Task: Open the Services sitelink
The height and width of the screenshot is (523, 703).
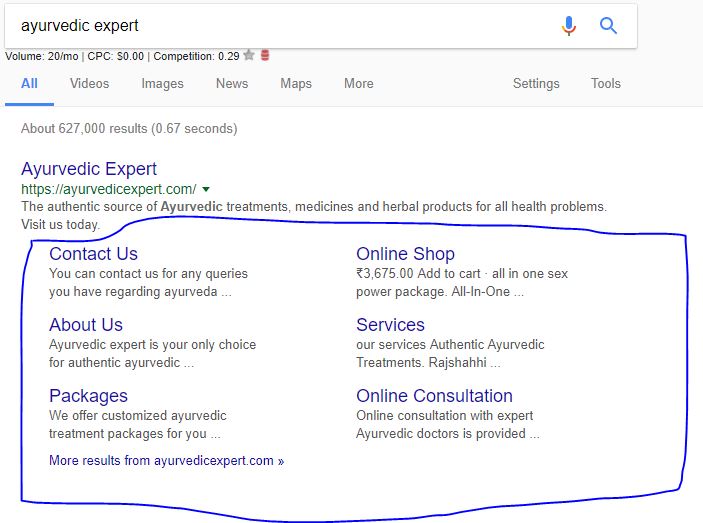Action: pyautogui.click(x=390, y=324)
